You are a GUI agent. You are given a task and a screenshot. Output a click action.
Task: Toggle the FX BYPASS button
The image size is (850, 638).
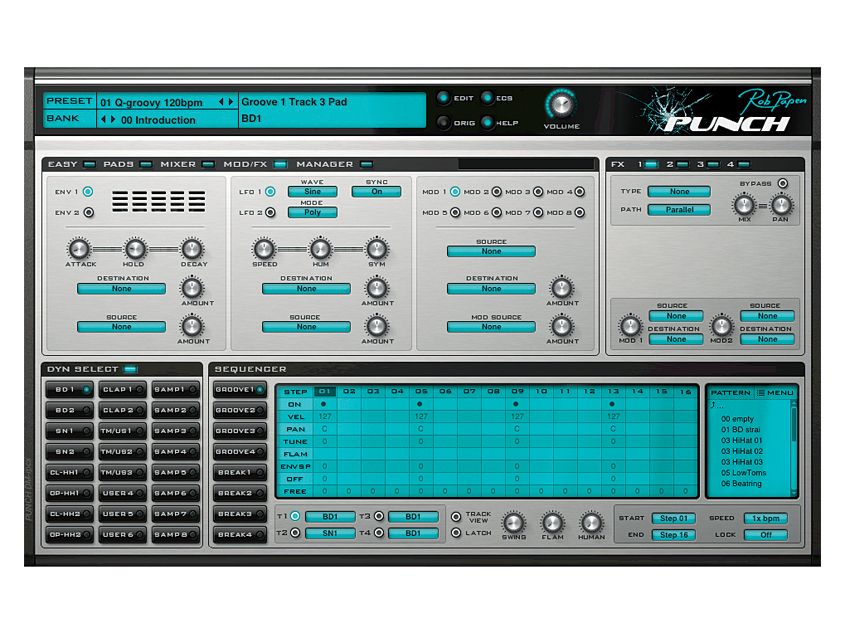pos(783,184)
